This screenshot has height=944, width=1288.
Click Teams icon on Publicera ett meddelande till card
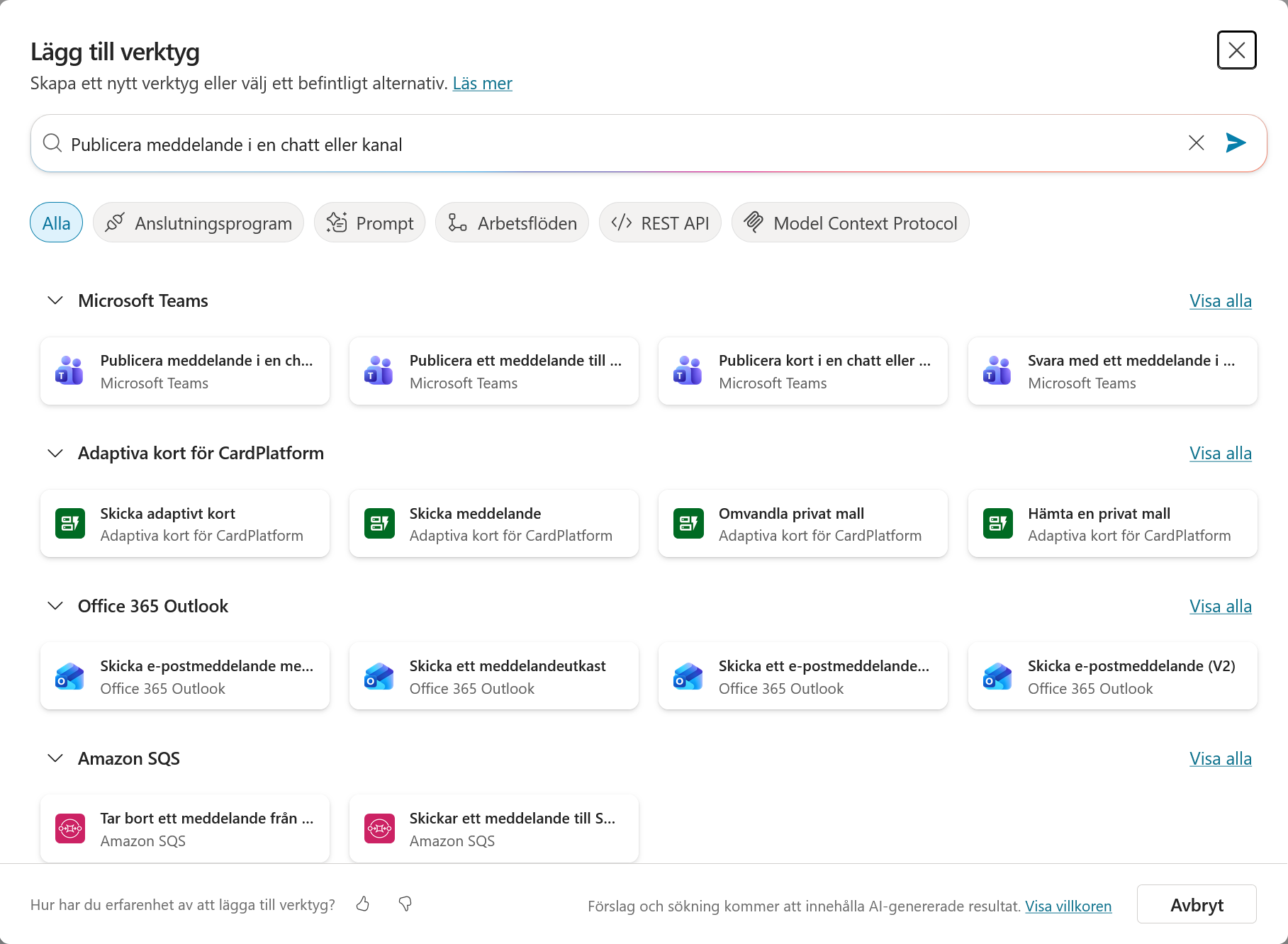(379, 371)
